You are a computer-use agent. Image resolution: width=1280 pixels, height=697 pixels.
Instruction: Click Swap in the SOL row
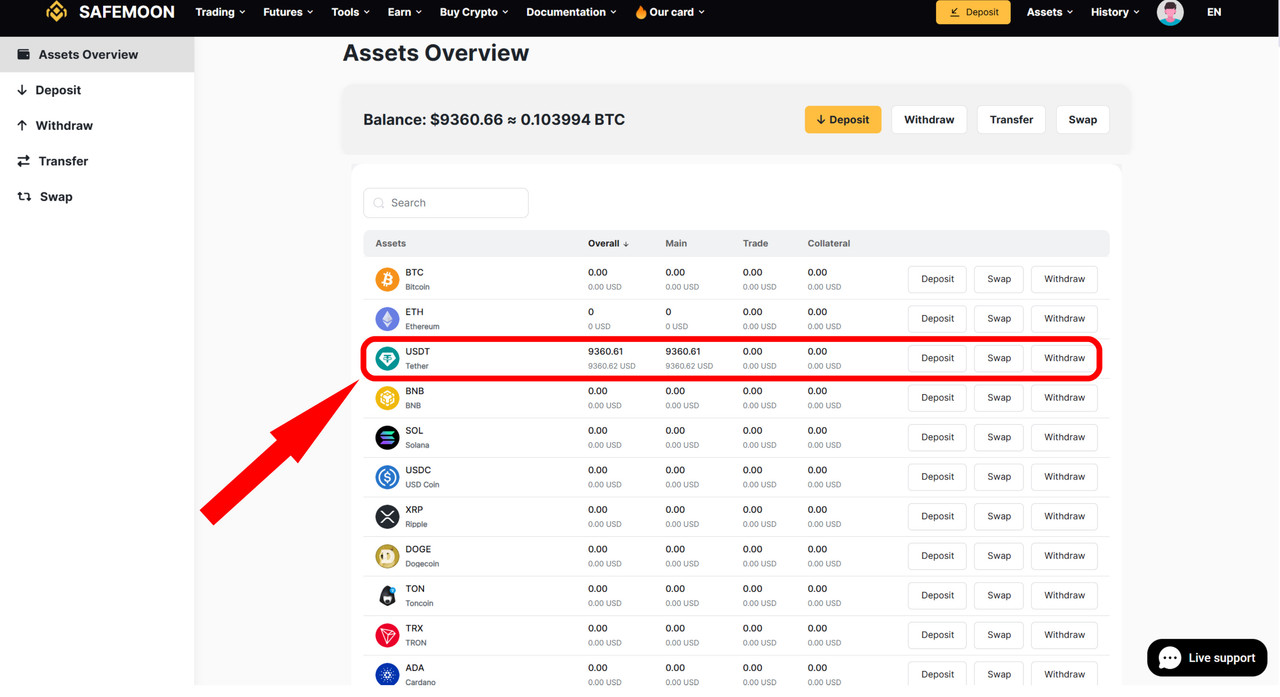(999, 437)
